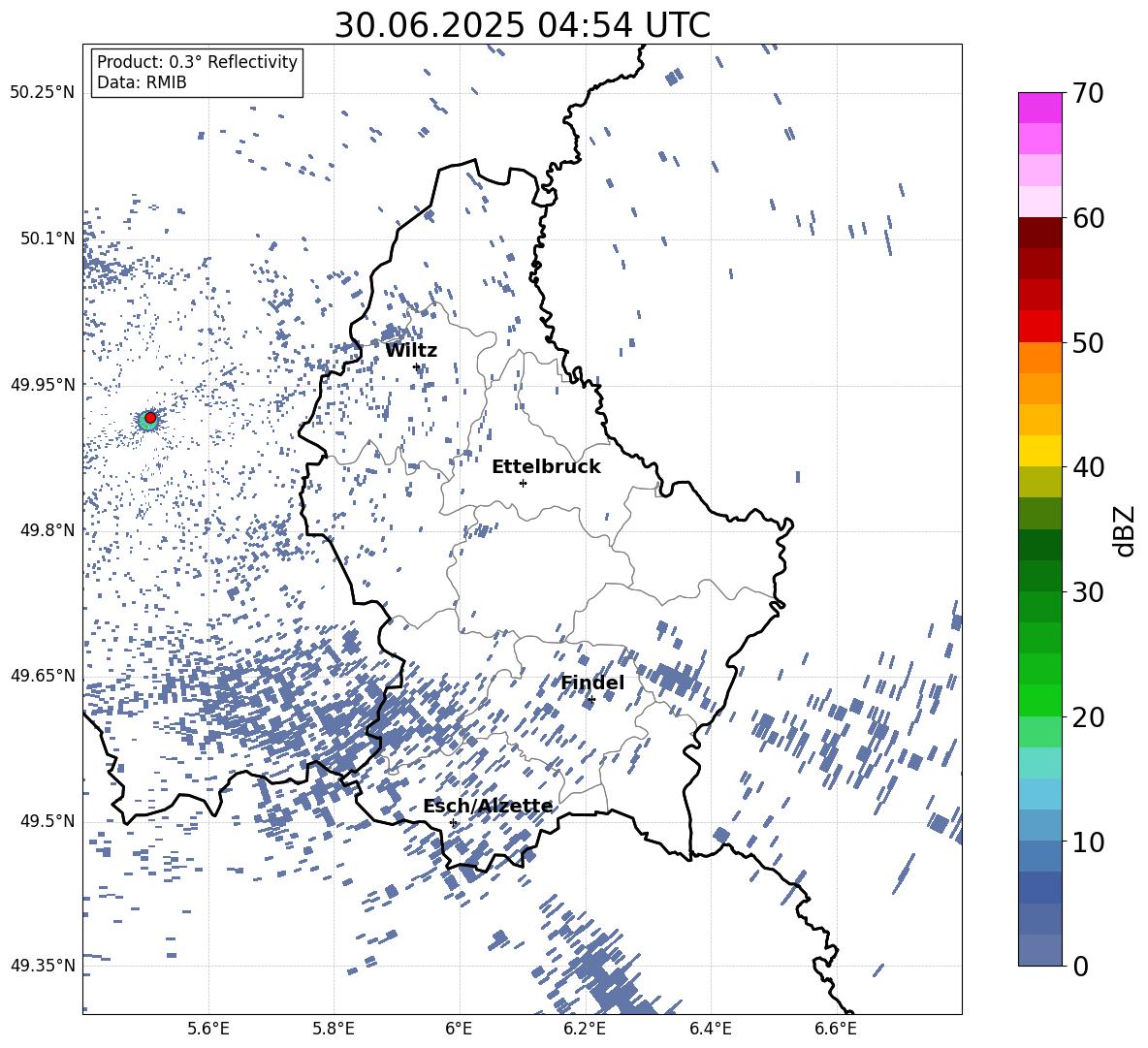Click the 6°E longitude label

pyautogui.click(x=459, y=1029)
